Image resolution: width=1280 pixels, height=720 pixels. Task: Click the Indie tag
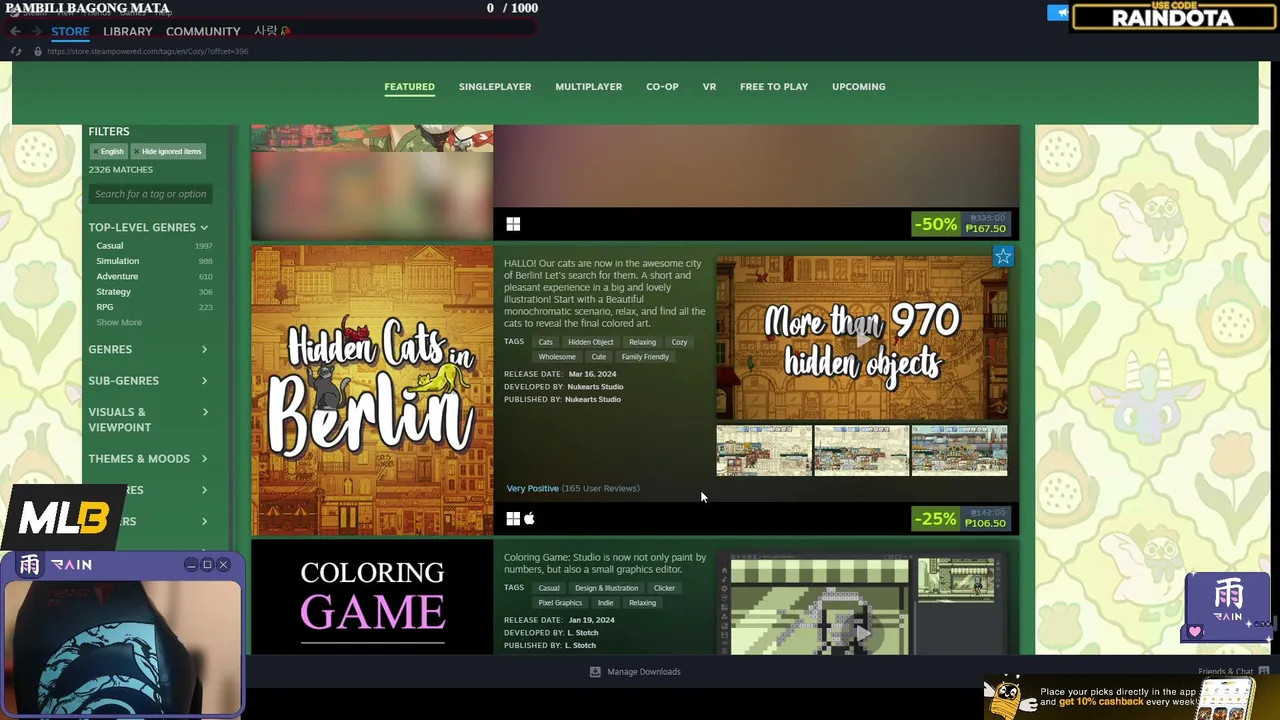[606, 603]
